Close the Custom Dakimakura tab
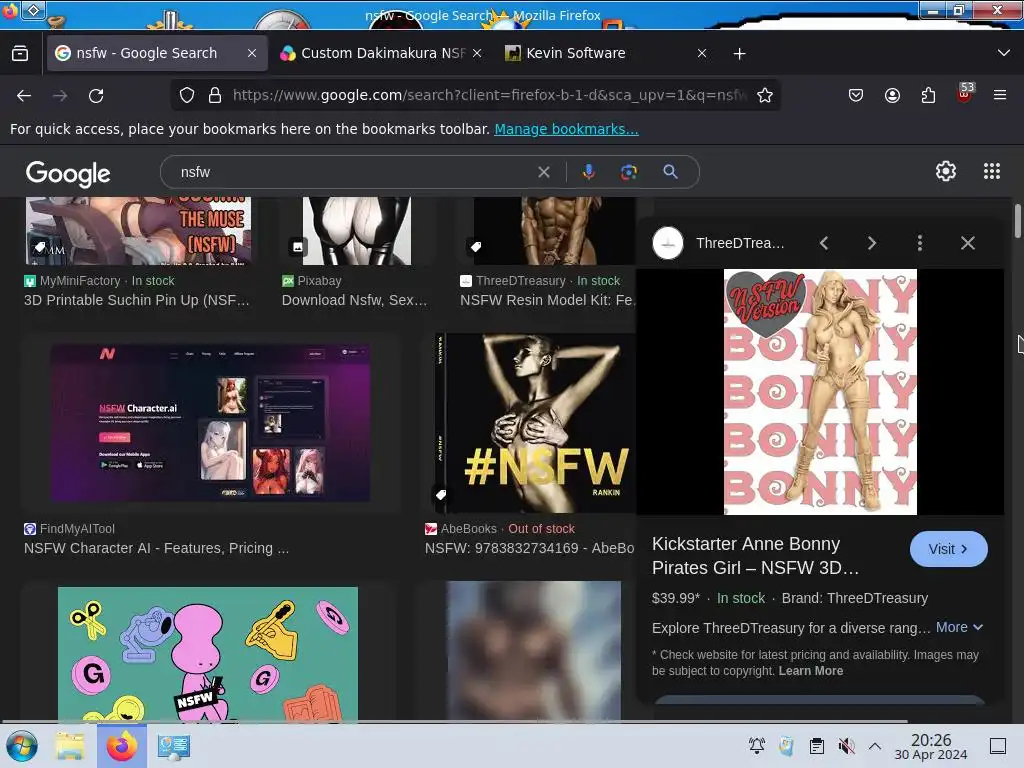 [x=477, y=53]
